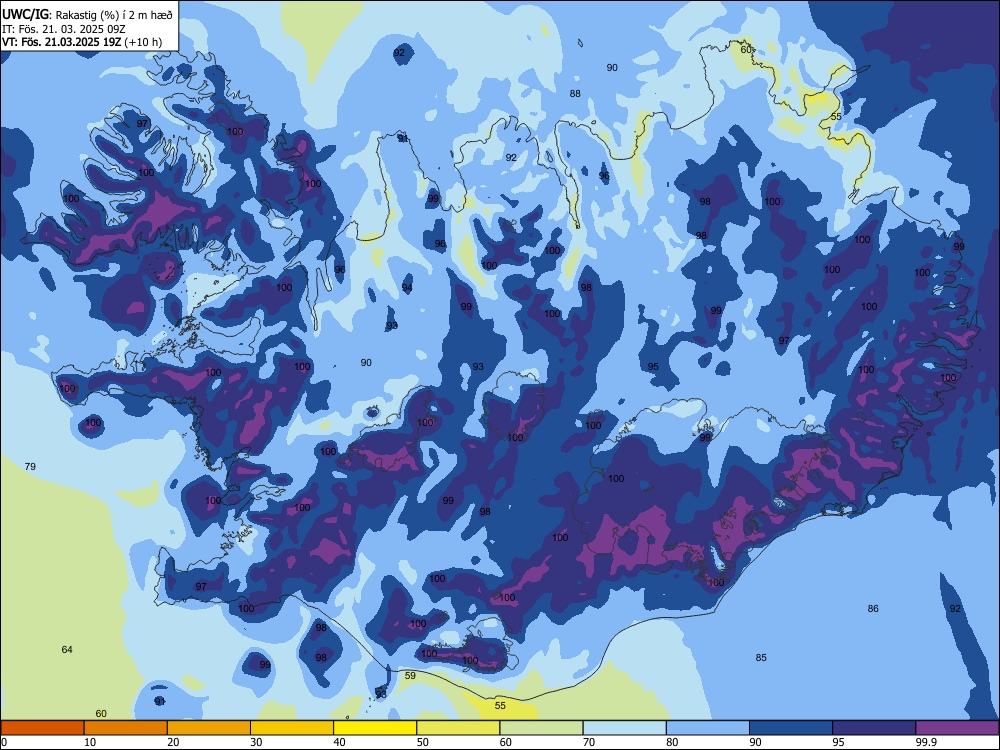
Task: Select the golden 30–40 legend color block
Action: [292, 728]
